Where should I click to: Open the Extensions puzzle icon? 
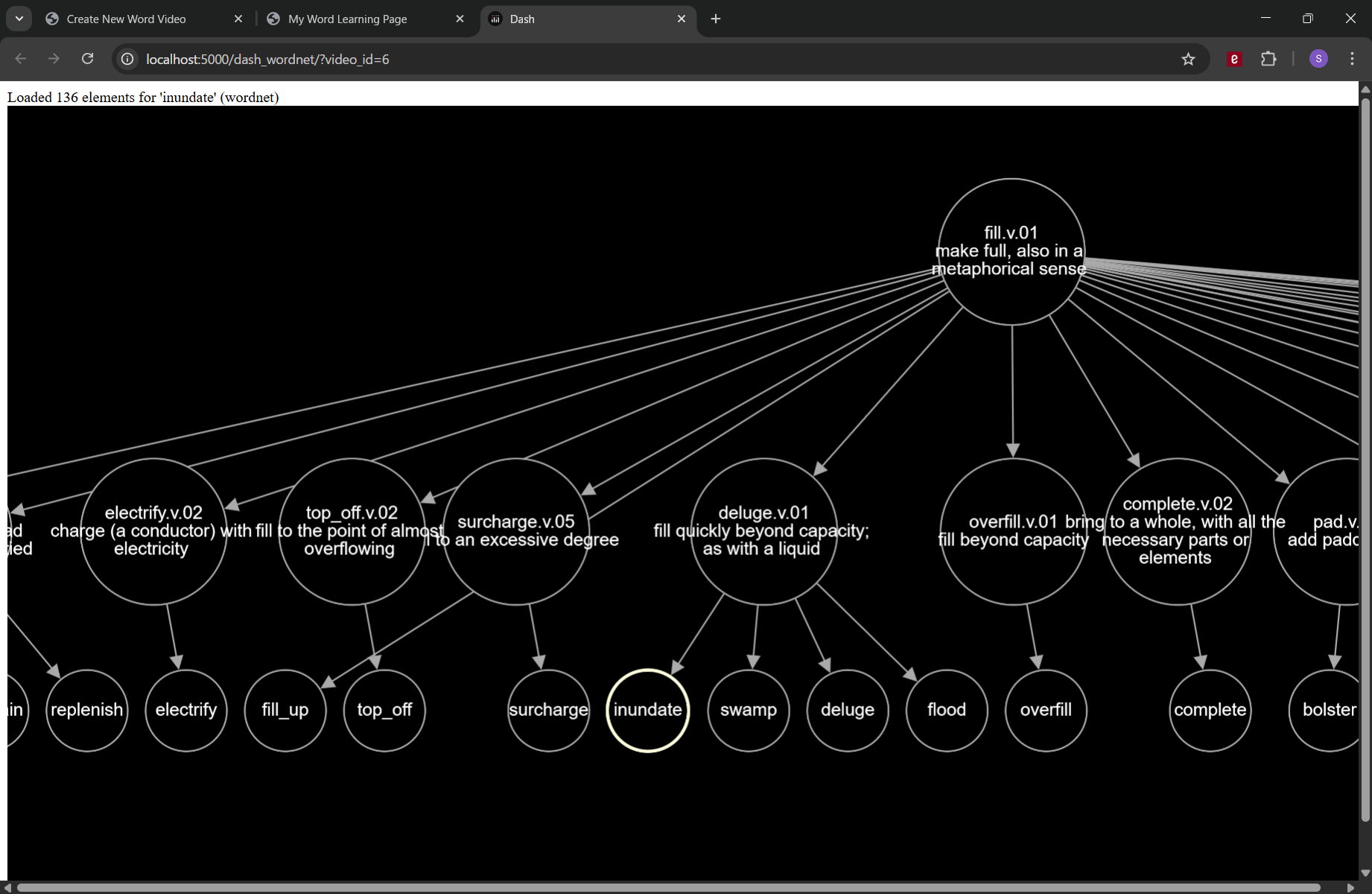[x=1268, y=59]
